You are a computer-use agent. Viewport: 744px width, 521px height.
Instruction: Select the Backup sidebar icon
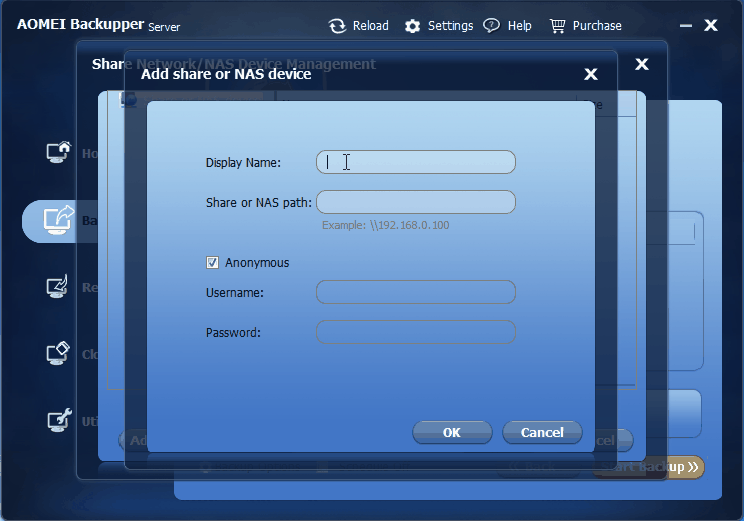pyautogui.click(x=59, y=220)
